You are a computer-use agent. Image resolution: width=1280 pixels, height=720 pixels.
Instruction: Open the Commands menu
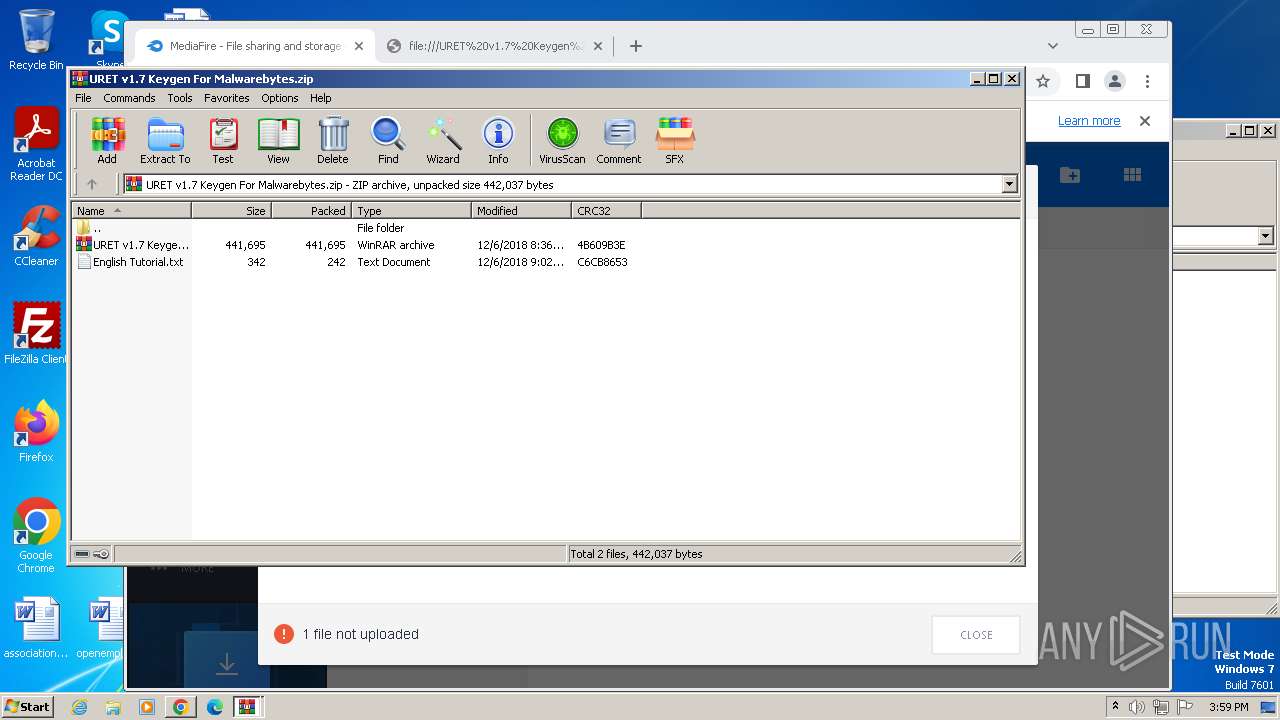129,98
